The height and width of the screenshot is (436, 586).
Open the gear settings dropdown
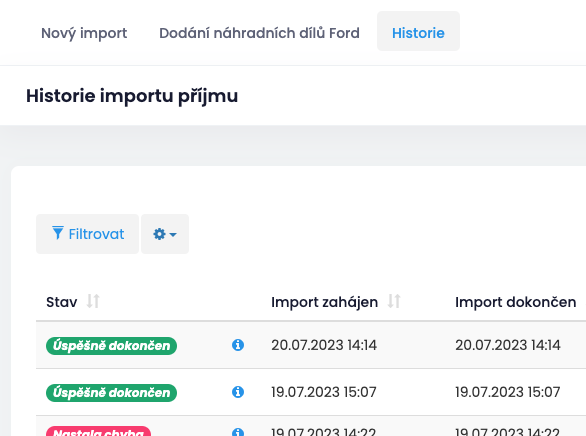pos(165,234)
